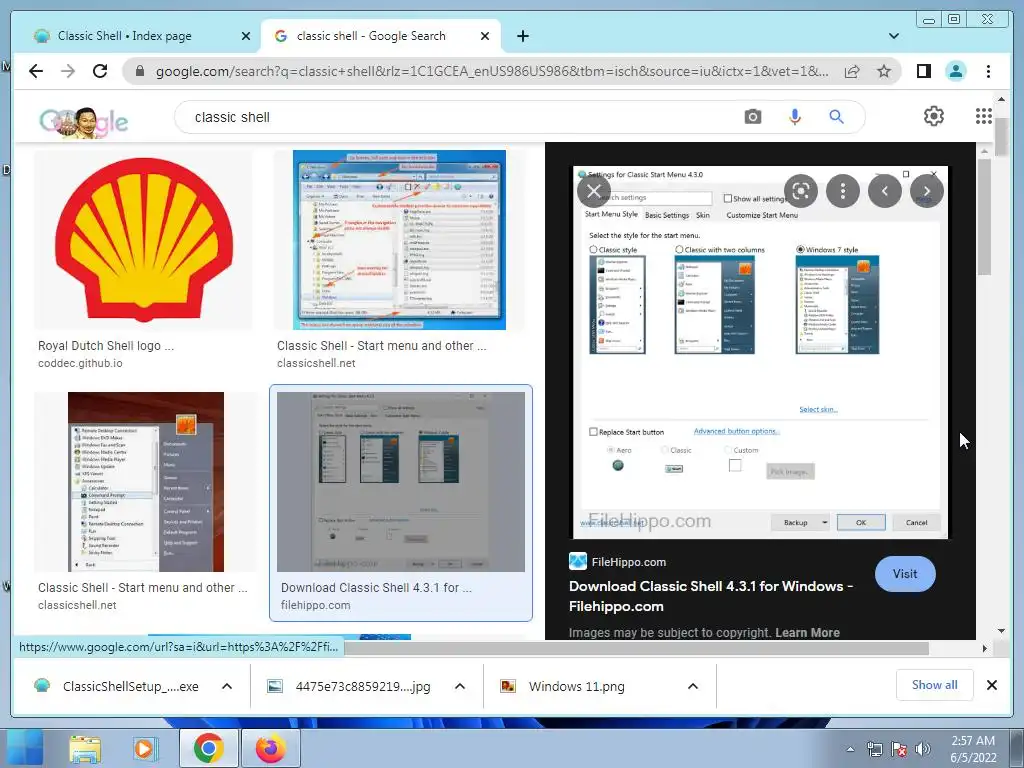Click Visit button for FileHippo
This screenshot has width=1024, height=768.
(x=904, y=573)
